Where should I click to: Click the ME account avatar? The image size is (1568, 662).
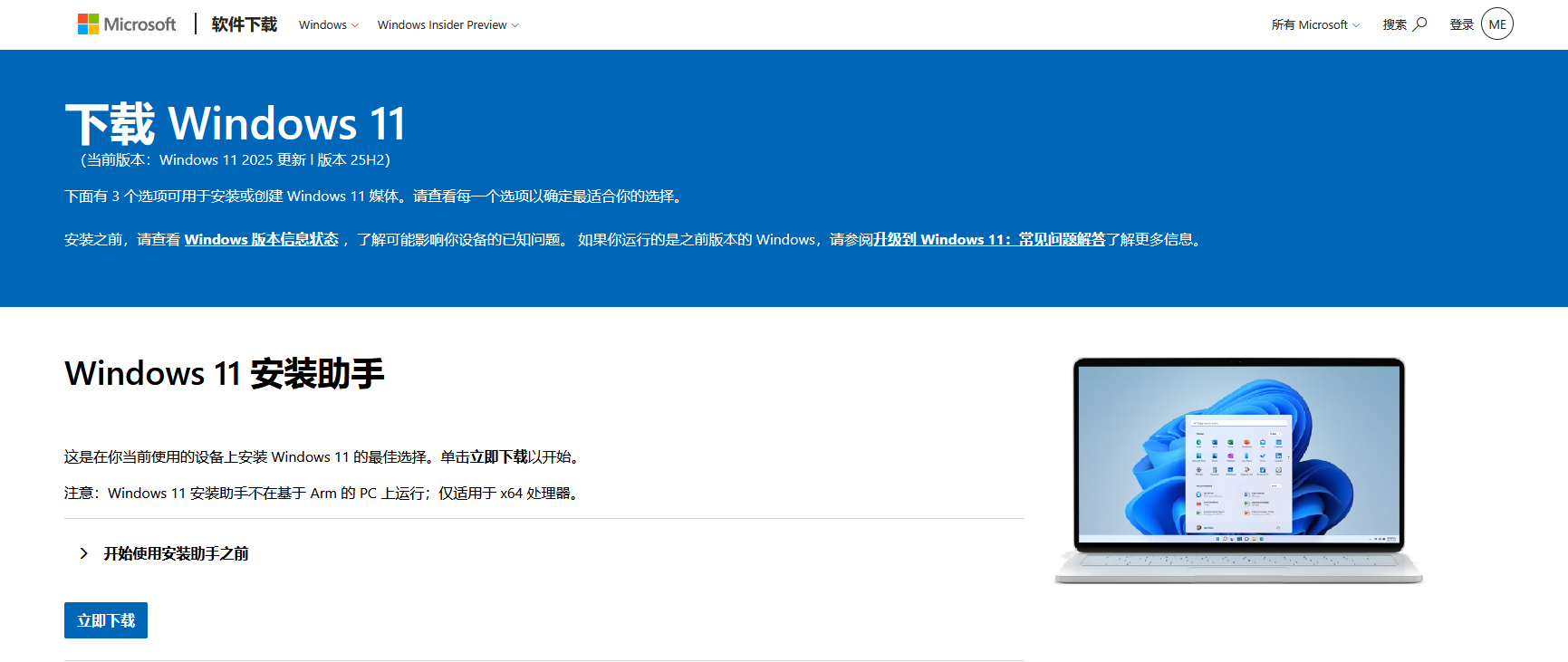click(x=1497, y=24)
